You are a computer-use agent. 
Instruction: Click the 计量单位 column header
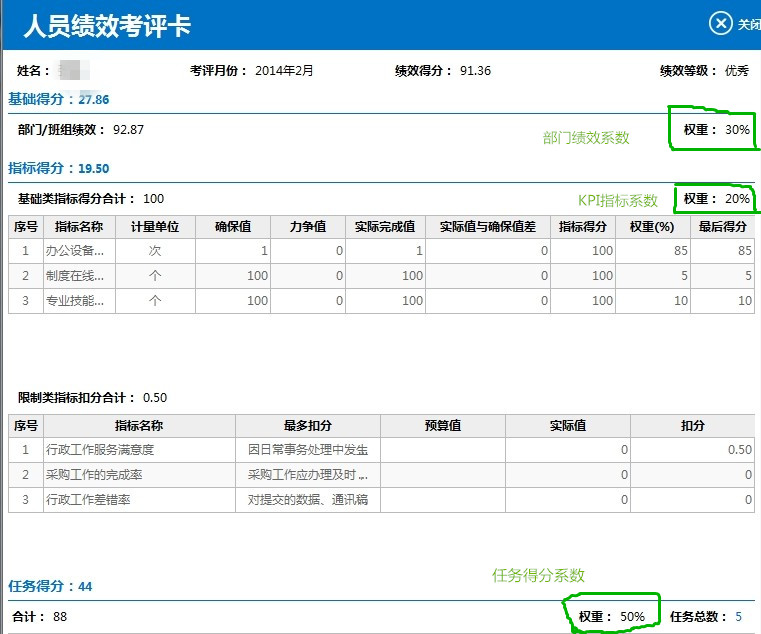coord(155,227)
